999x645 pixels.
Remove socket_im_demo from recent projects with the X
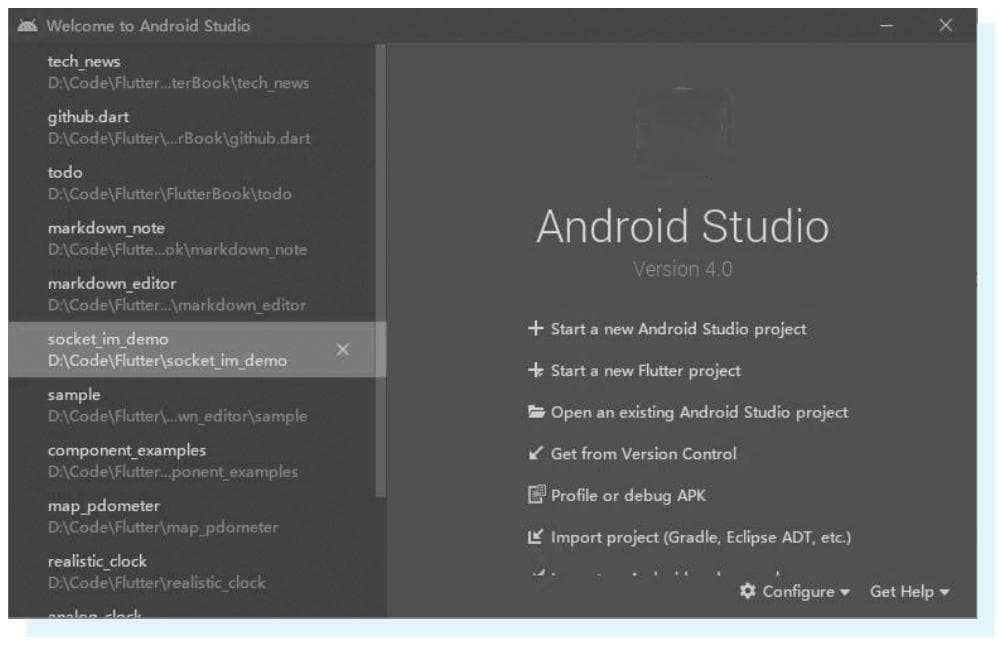click(342, 349)
